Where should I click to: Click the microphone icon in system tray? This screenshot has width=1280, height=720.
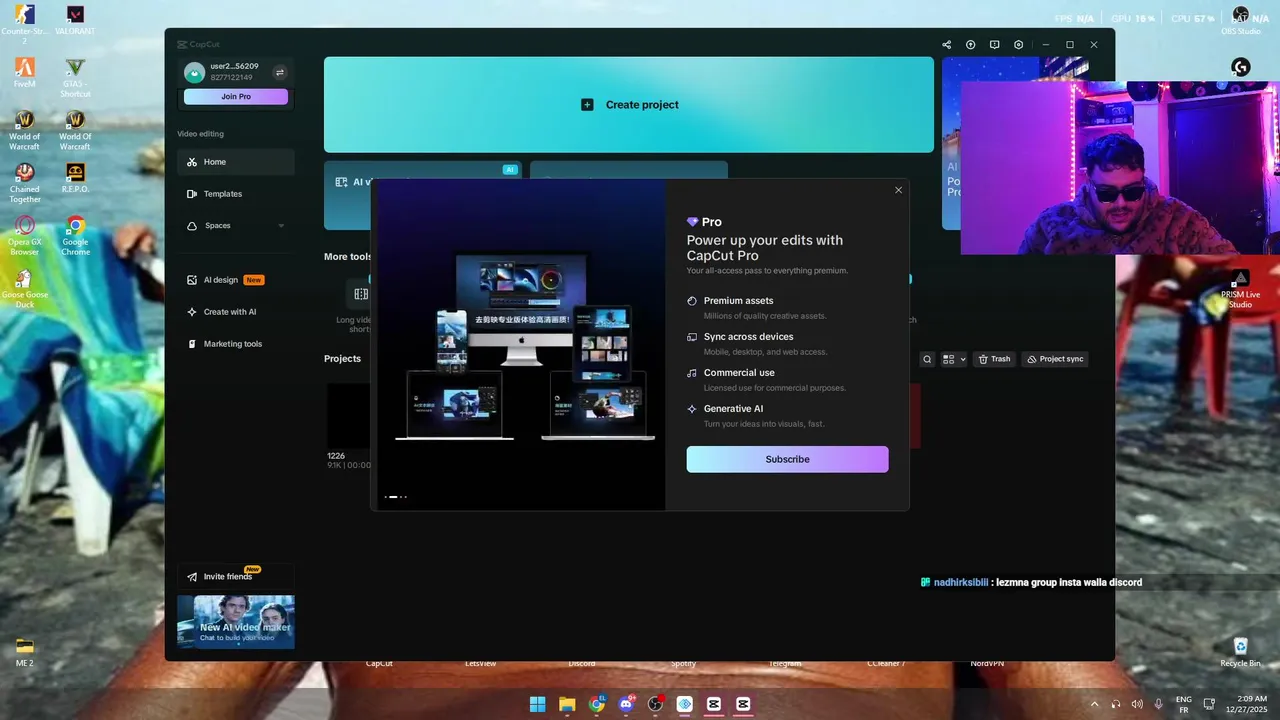(x=1159, y=704)
